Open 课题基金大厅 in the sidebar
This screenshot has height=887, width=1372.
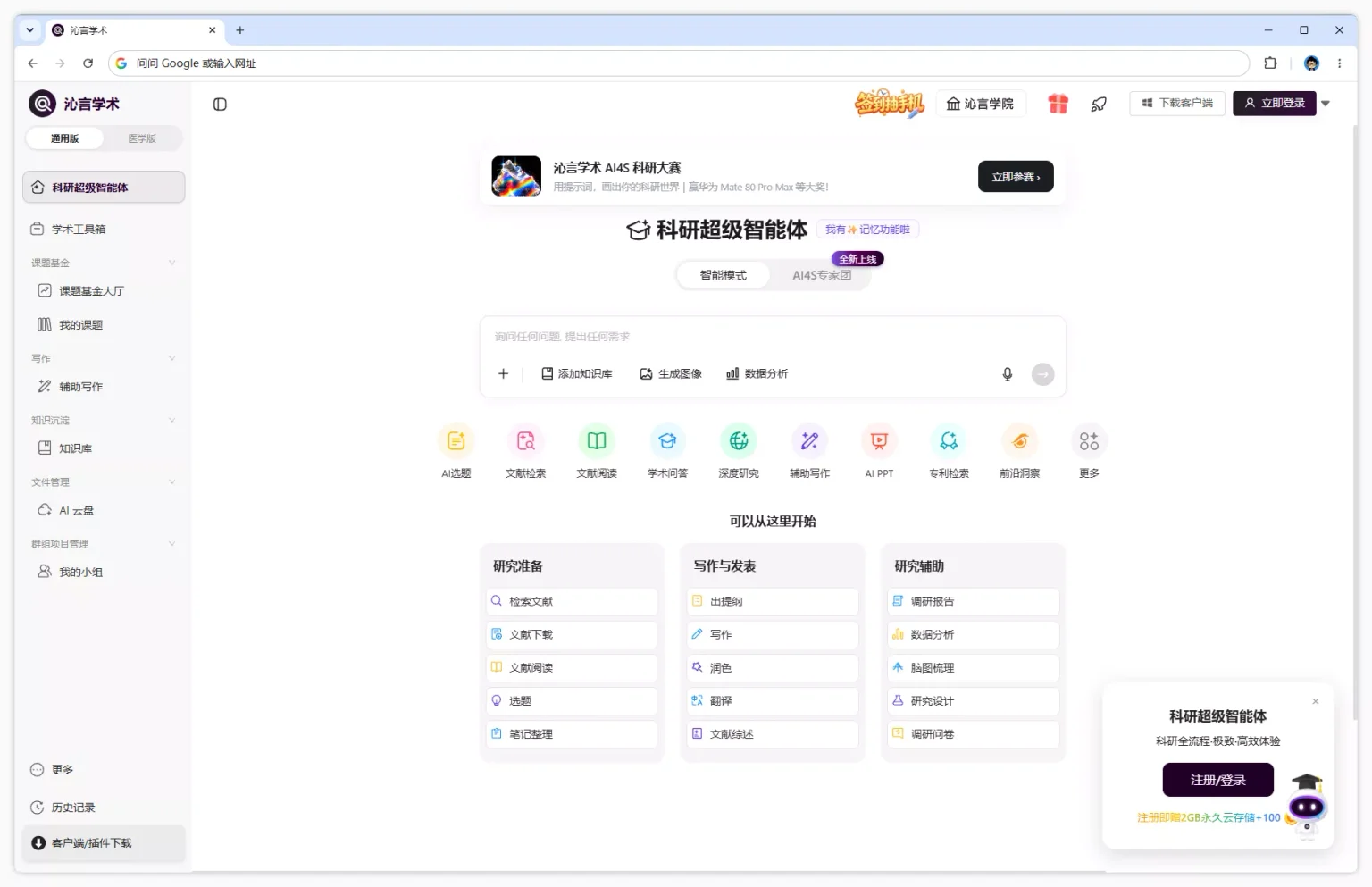point(104,291)
